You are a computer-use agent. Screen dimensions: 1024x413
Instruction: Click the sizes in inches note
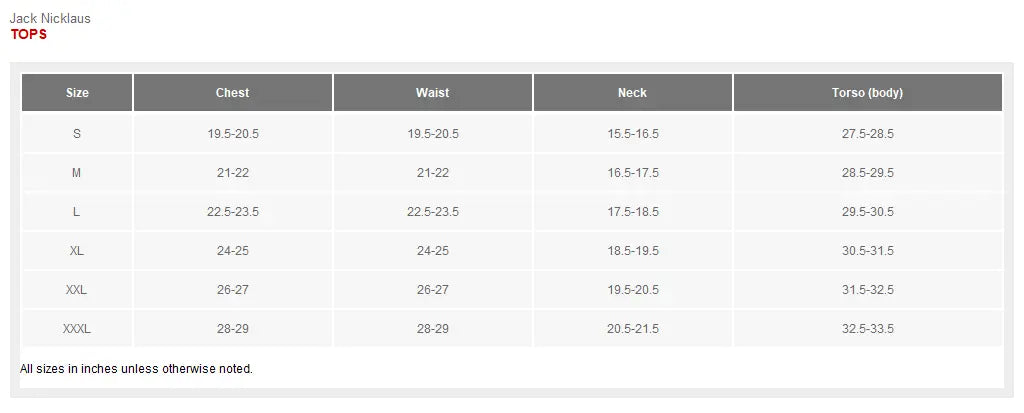(x=136, y=369)
